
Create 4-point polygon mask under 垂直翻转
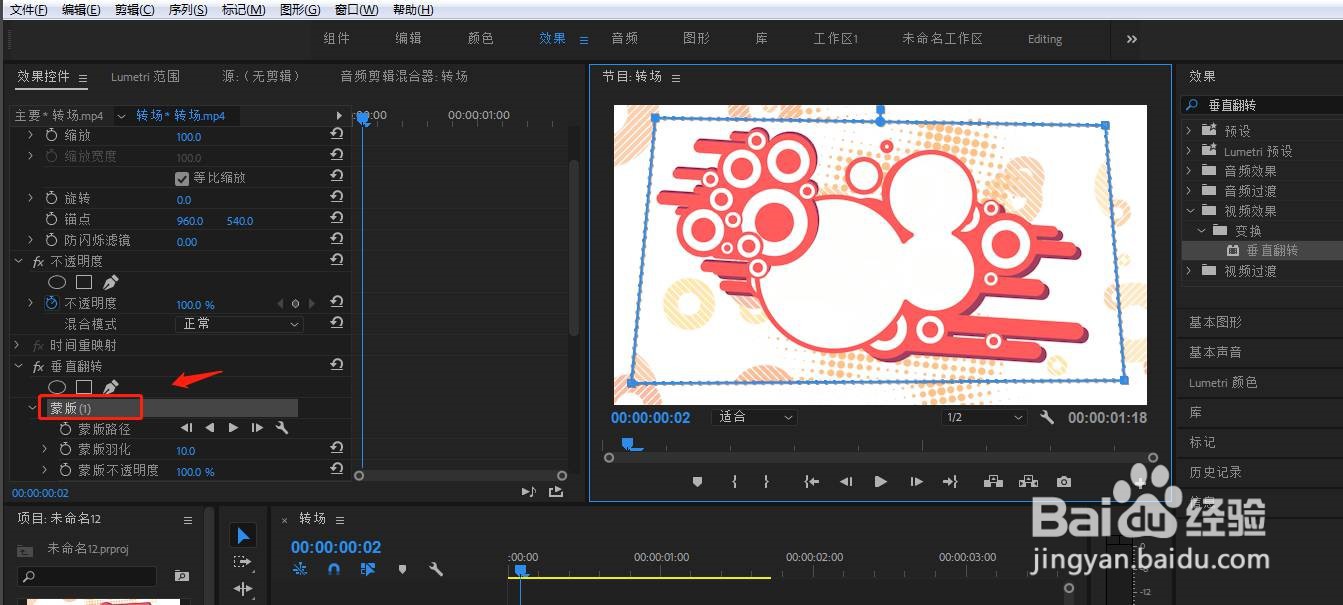click(x=84, y=387)
